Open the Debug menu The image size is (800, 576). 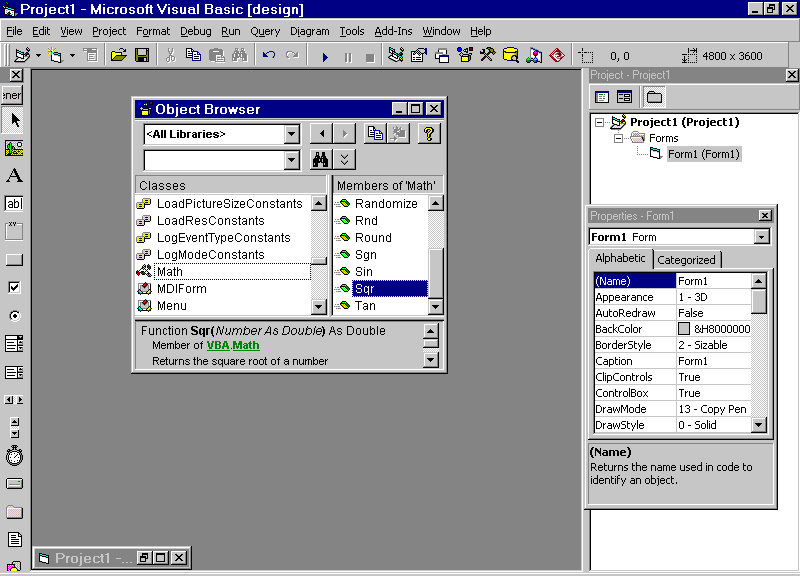(x=195, y=31)
